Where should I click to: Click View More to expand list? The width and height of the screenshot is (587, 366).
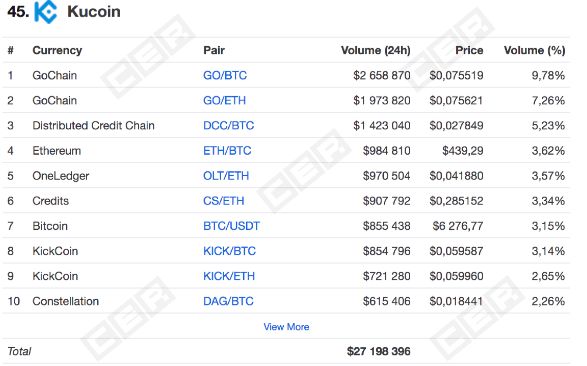click(x=286, y=327)
